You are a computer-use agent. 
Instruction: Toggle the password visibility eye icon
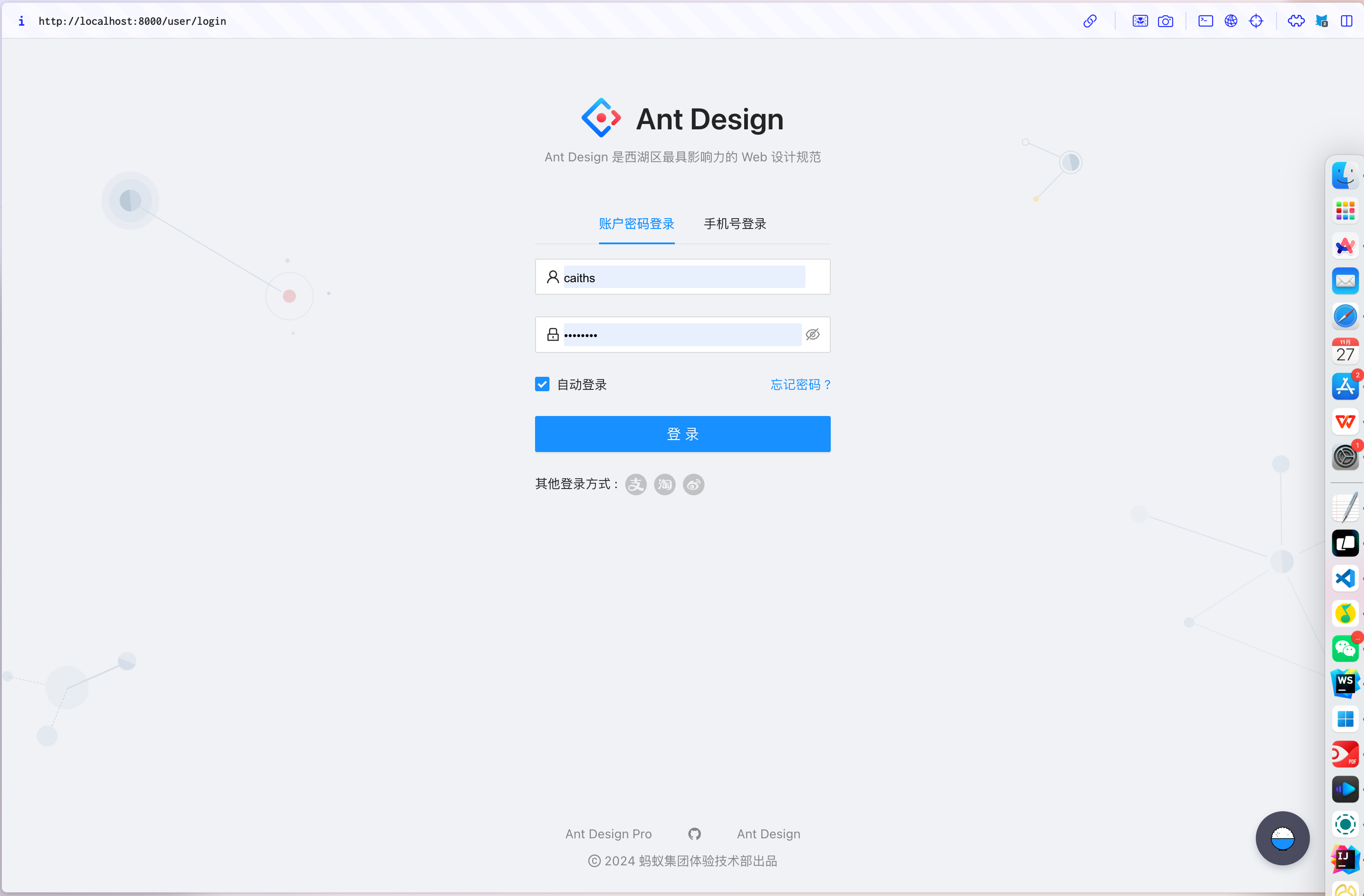[813, 334]
